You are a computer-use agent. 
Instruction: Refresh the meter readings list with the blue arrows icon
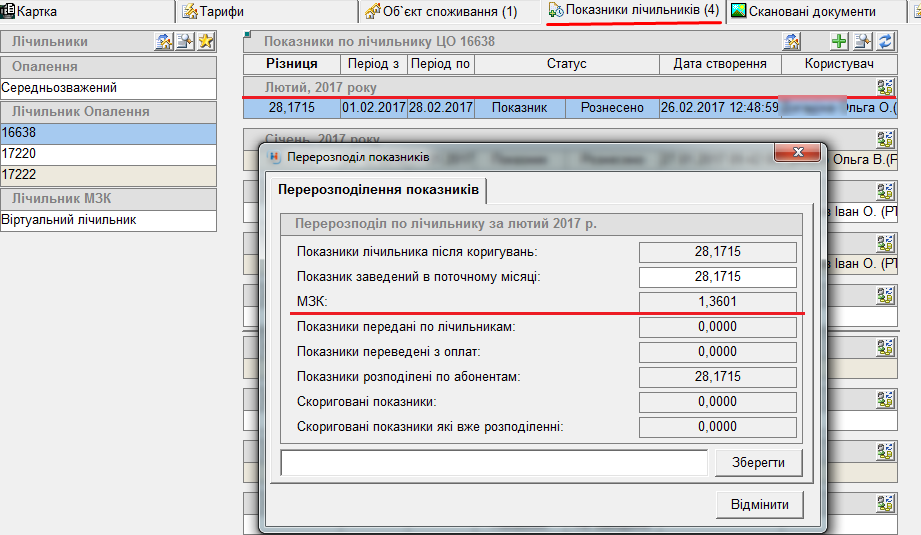(x=884, y=41)
